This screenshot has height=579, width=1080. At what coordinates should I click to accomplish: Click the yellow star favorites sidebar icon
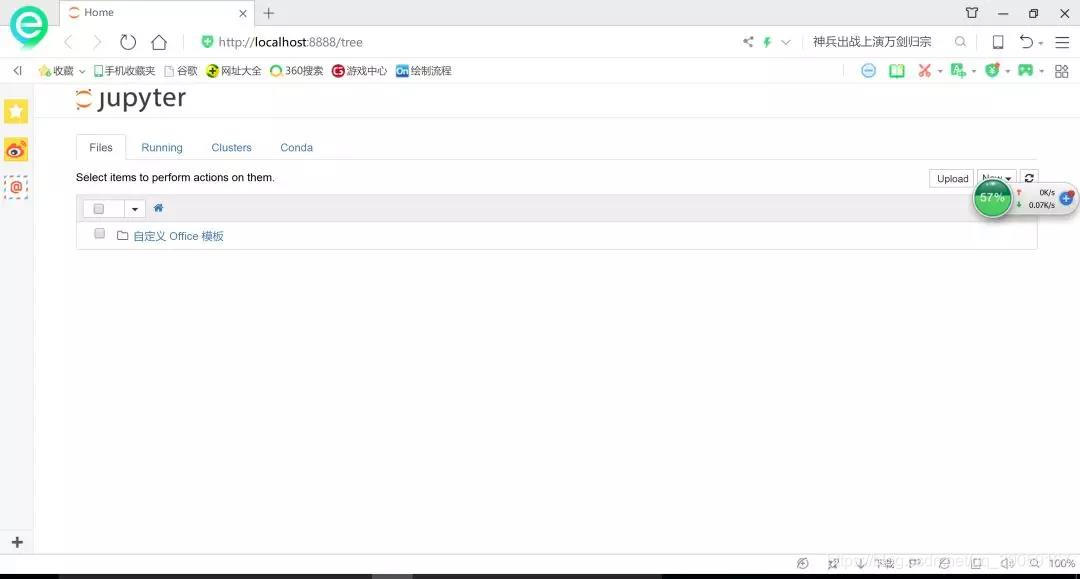(x=16, y=112)
